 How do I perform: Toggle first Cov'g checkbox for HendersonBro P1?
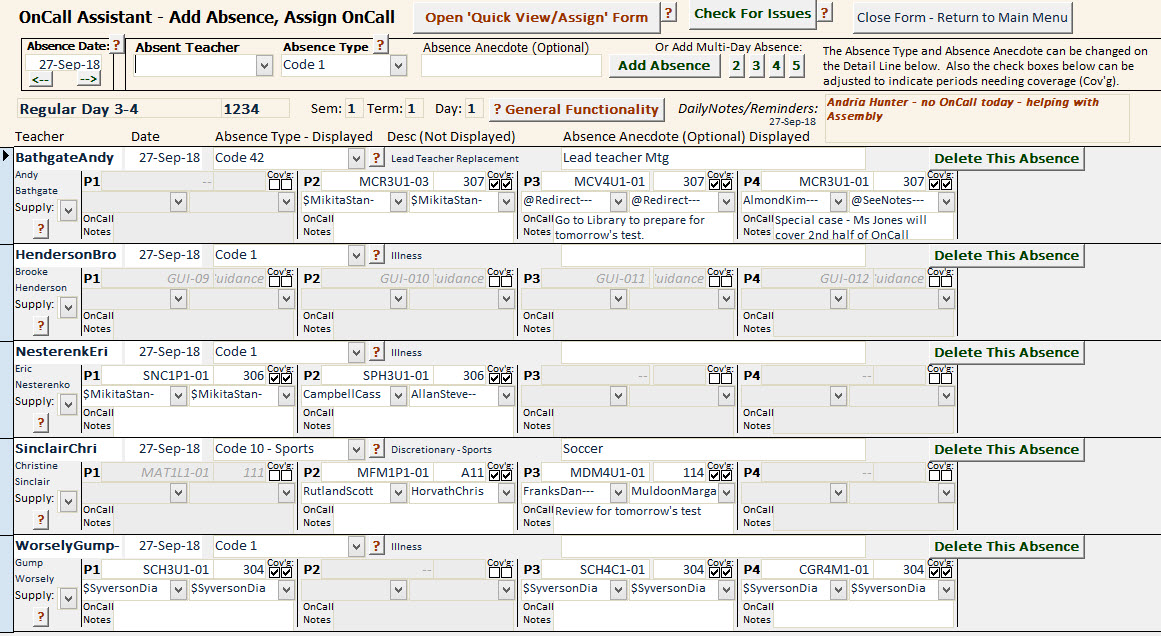click(274, 280)
